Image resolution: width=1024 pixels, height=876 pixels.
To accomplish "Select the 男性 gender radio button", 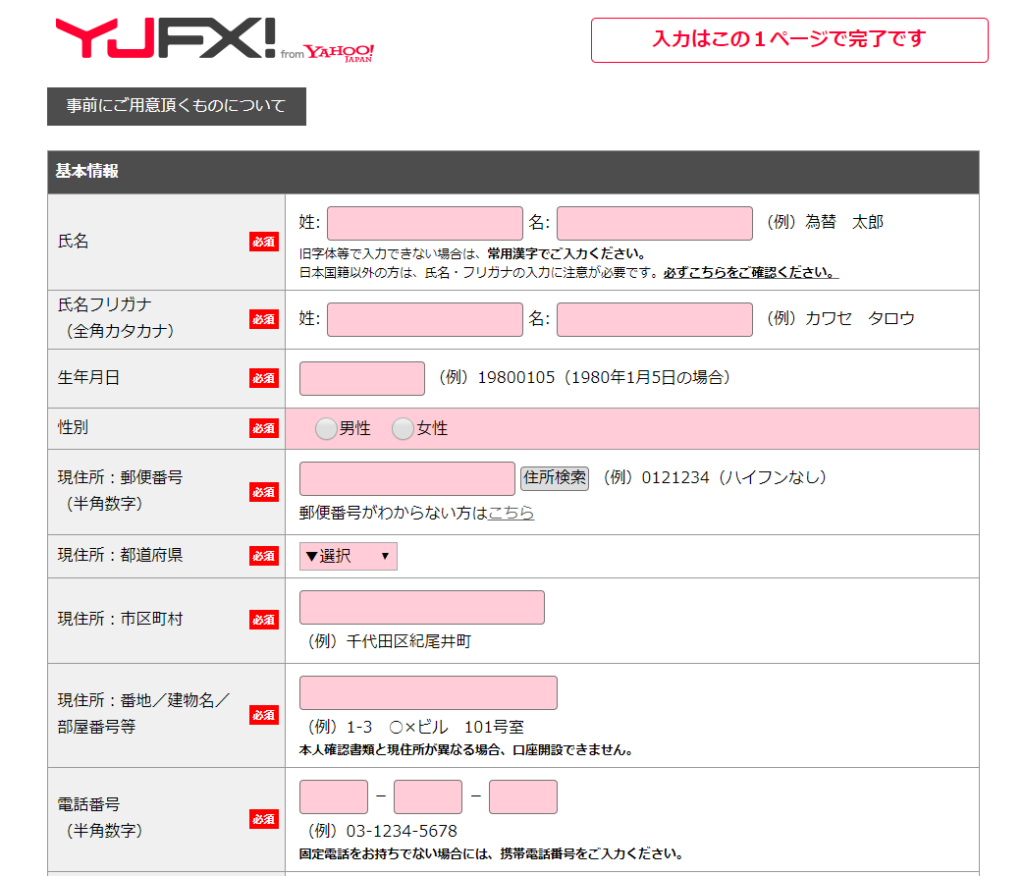I will (326, 428).
